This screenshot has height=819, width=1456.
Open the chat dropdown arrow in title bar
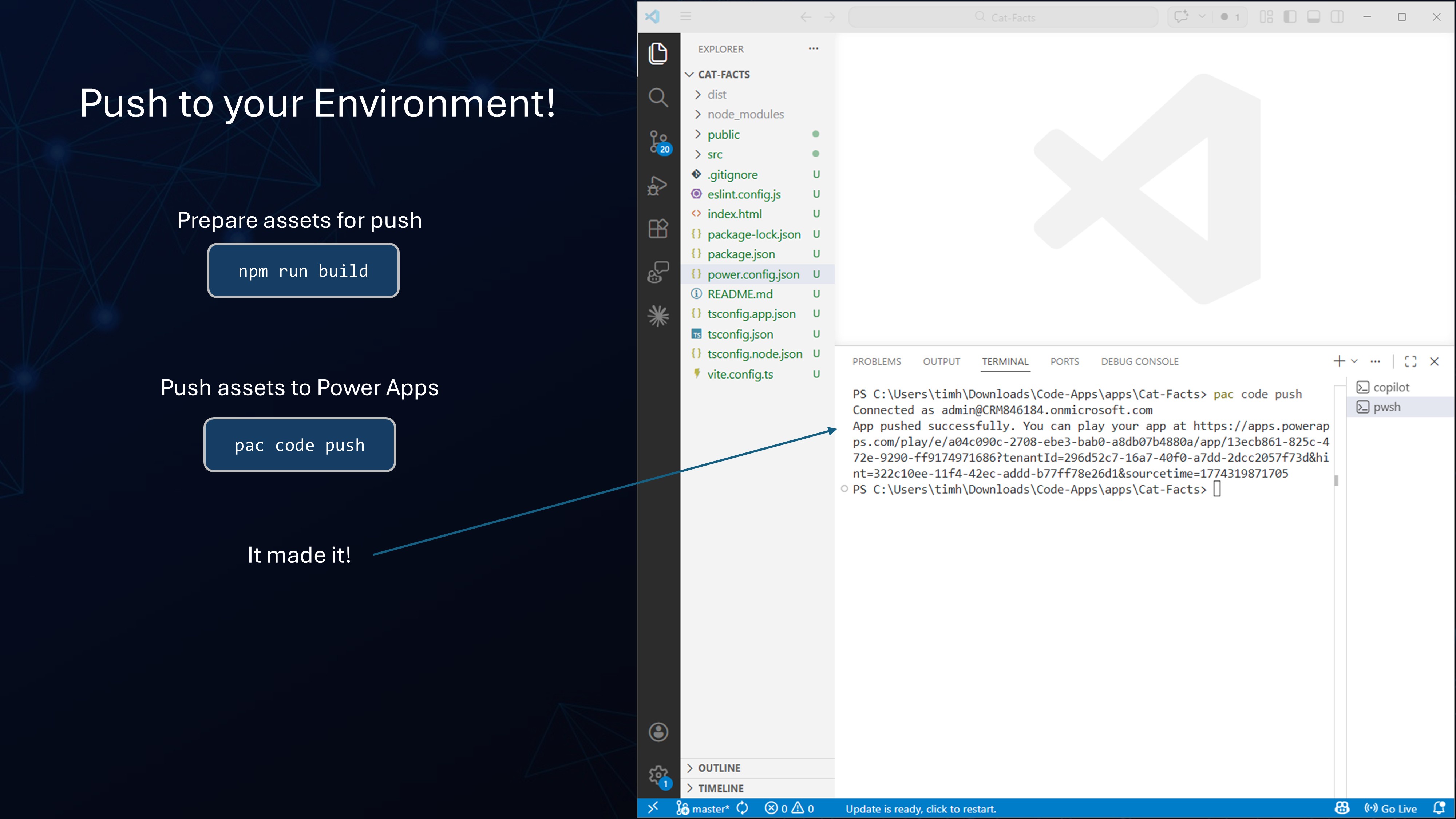[1202, 17]
